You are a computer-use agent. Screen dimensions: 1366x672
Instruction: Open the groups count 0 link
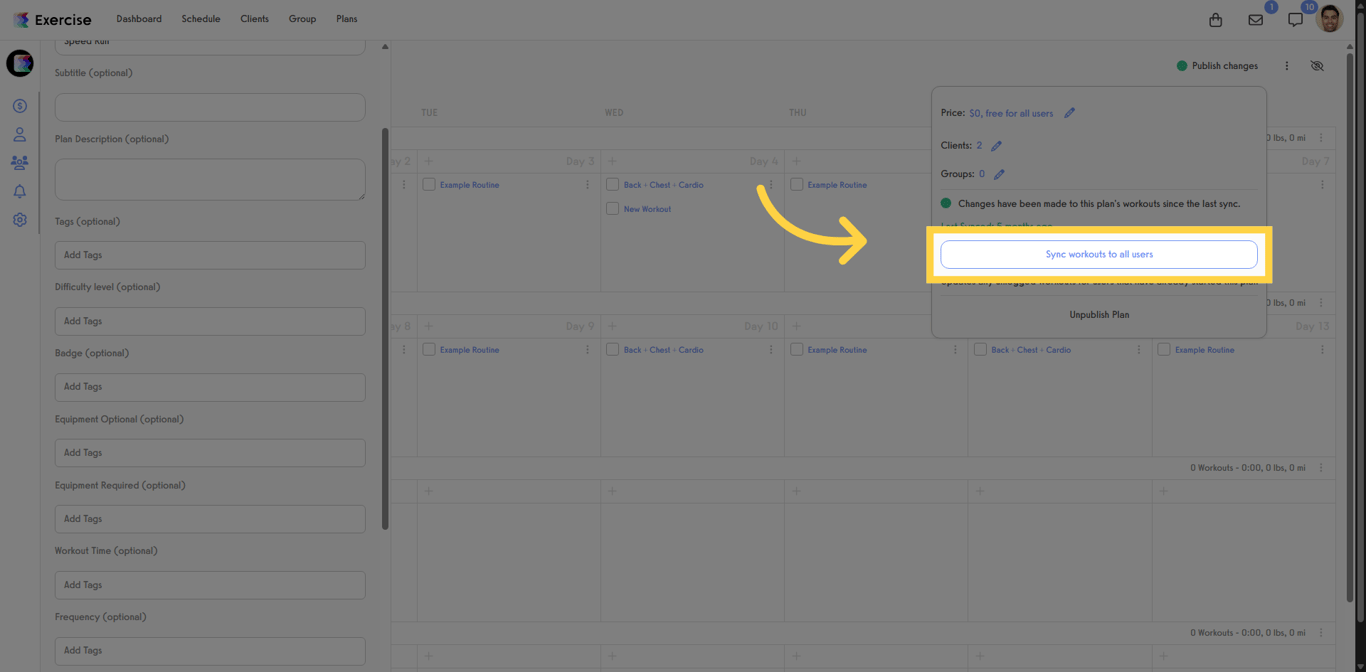[982, 174]
